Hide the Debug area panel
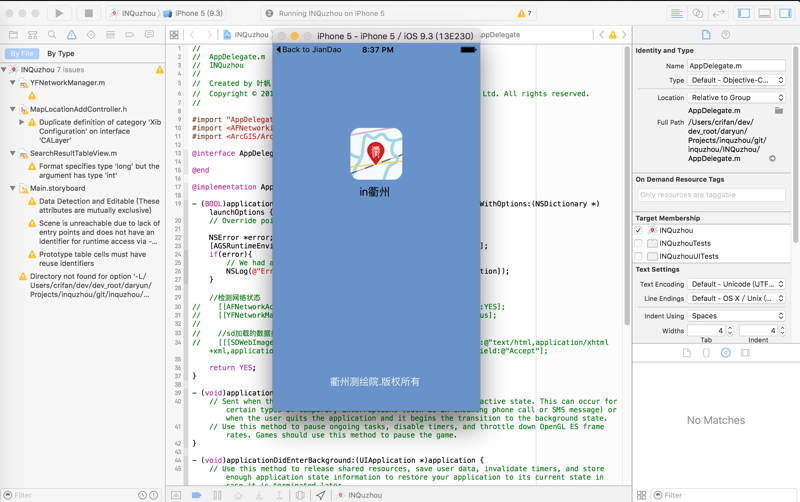800x502 pixels. tap(764, 14)
